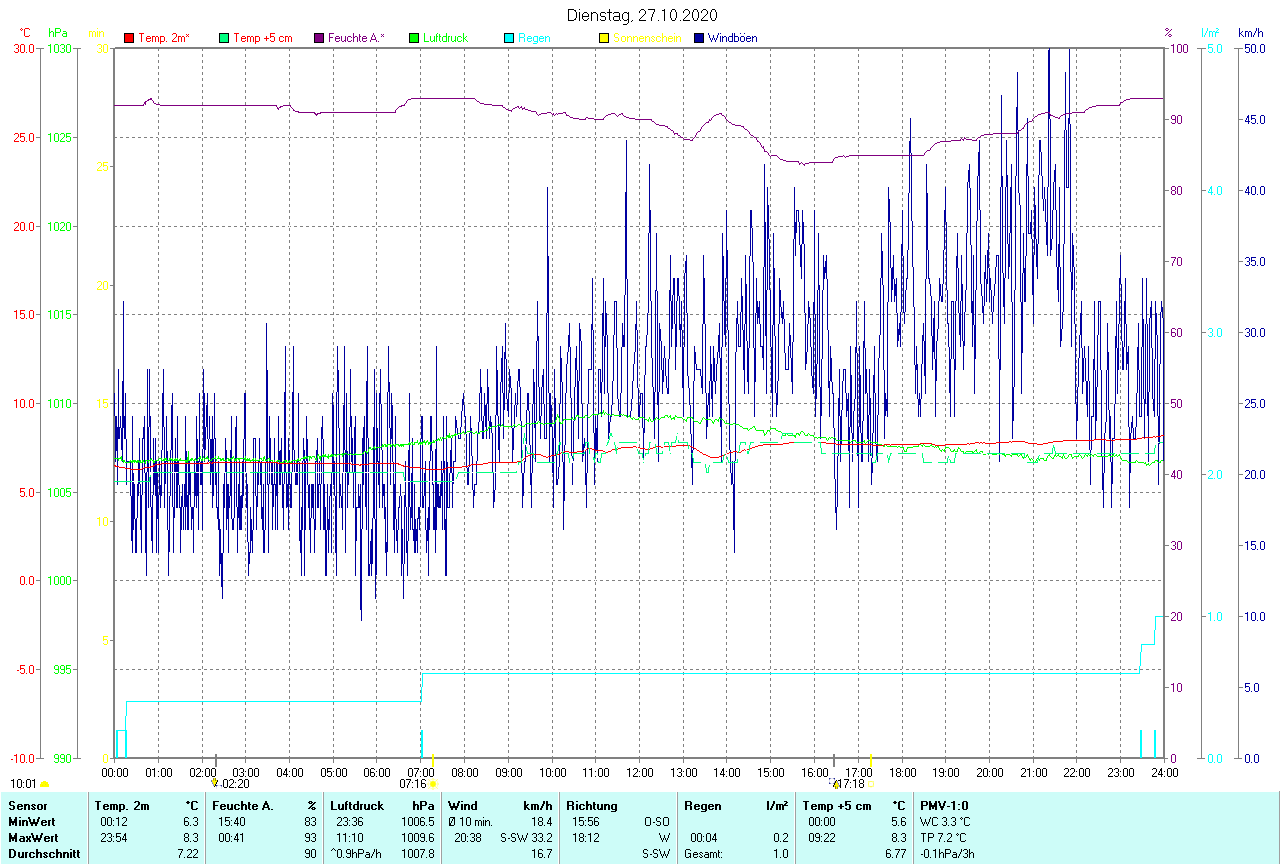The image size is (1280, 864).
Task: Click the 24:00 label on the time axis
Action: [x=1164, y=773]
